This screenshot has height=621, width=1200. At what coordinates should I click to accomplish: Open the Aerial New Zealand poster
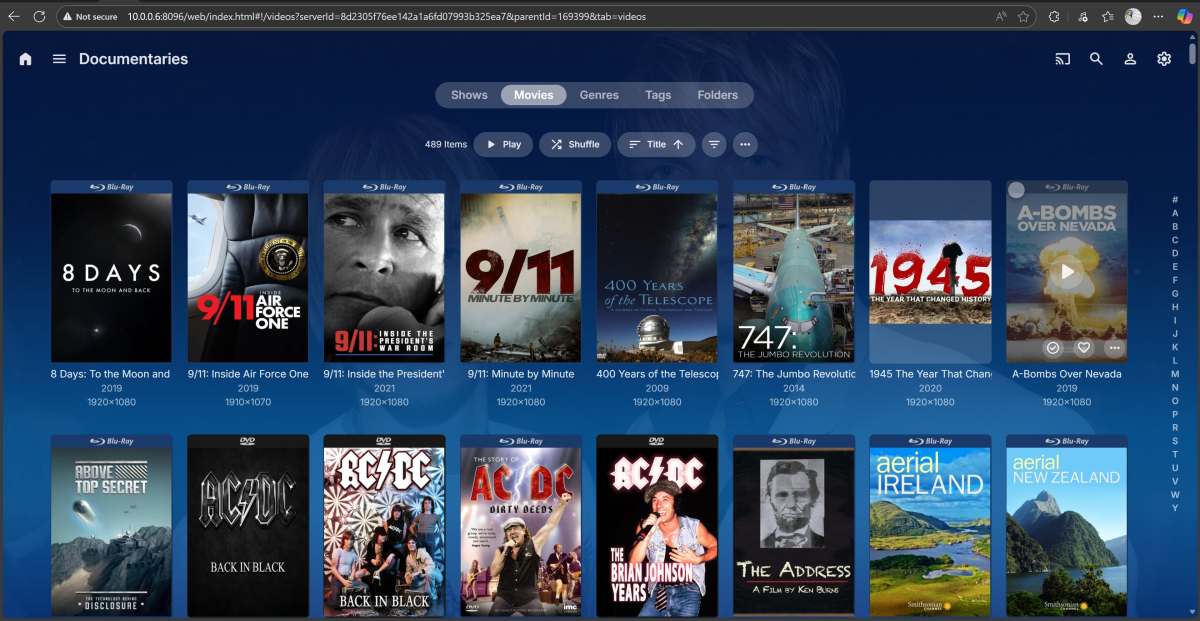(1067, 526)
